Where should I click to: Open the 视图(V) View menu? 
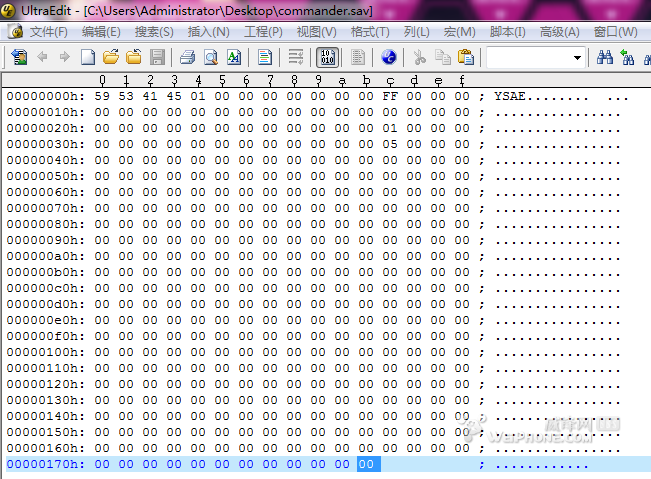click(x=316, y=32)
